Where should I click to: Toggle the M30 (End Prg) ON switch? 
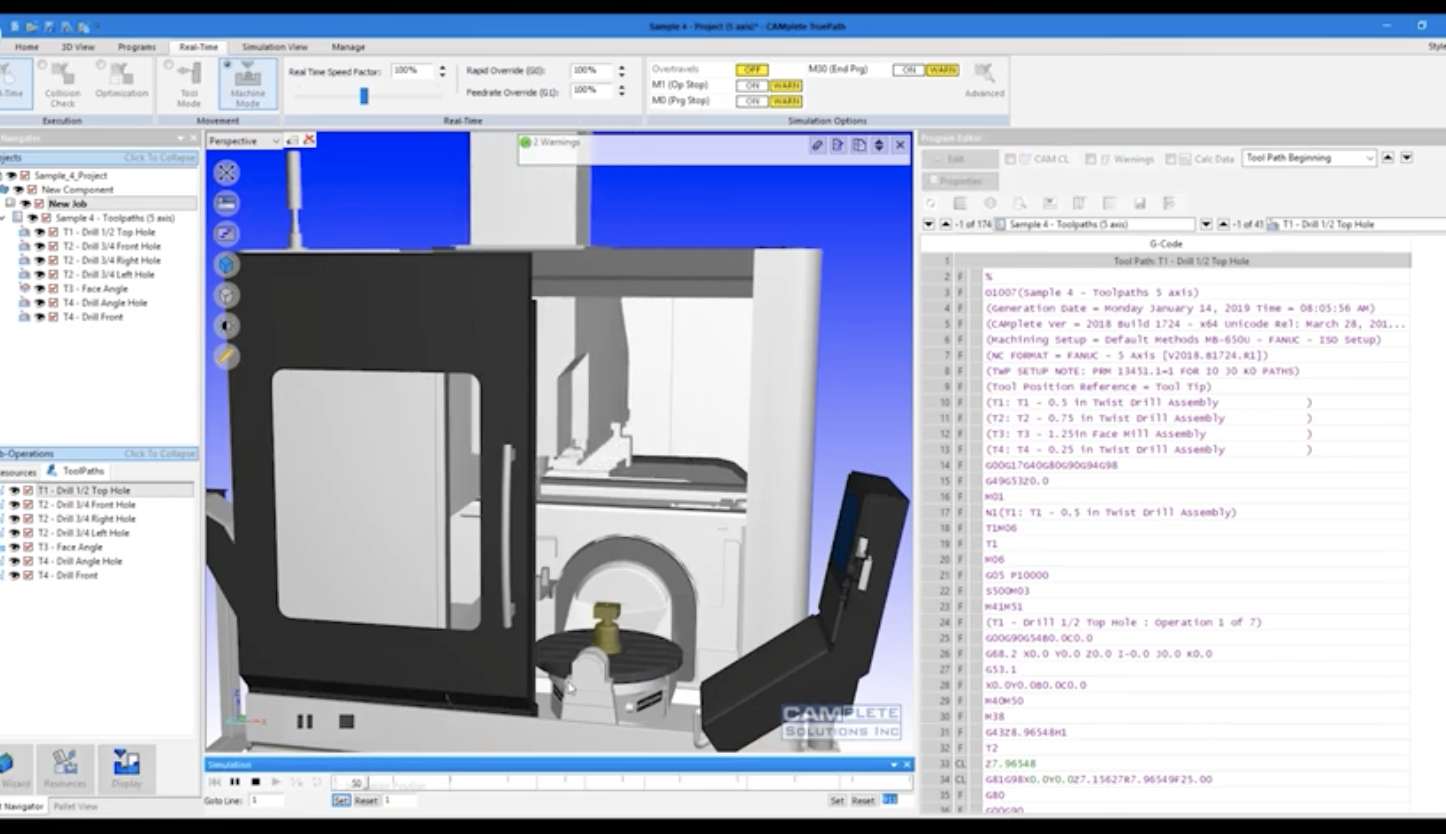pos(908,70)
